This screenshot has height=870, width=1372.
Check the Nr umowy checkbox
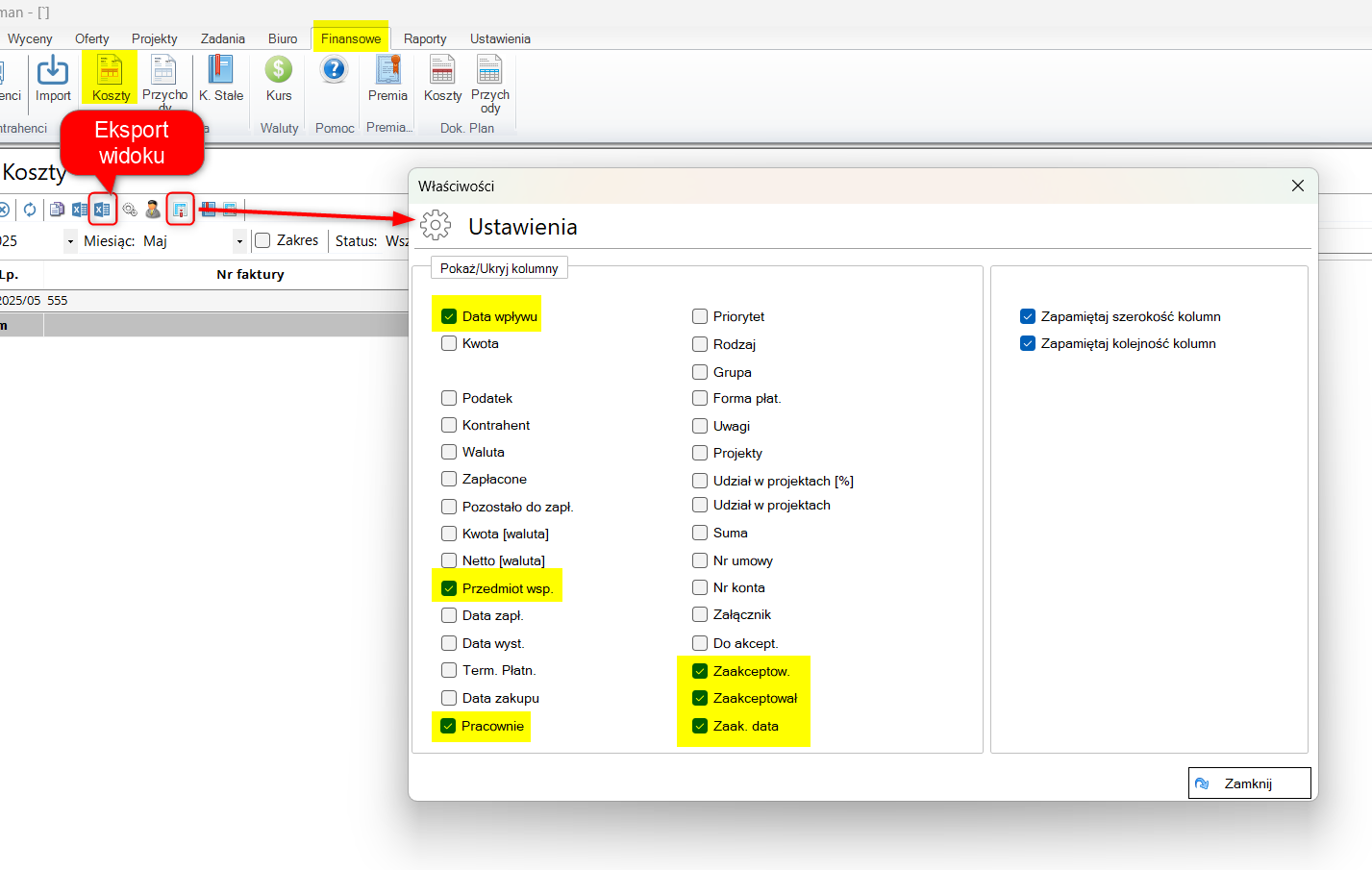[700, 560]
